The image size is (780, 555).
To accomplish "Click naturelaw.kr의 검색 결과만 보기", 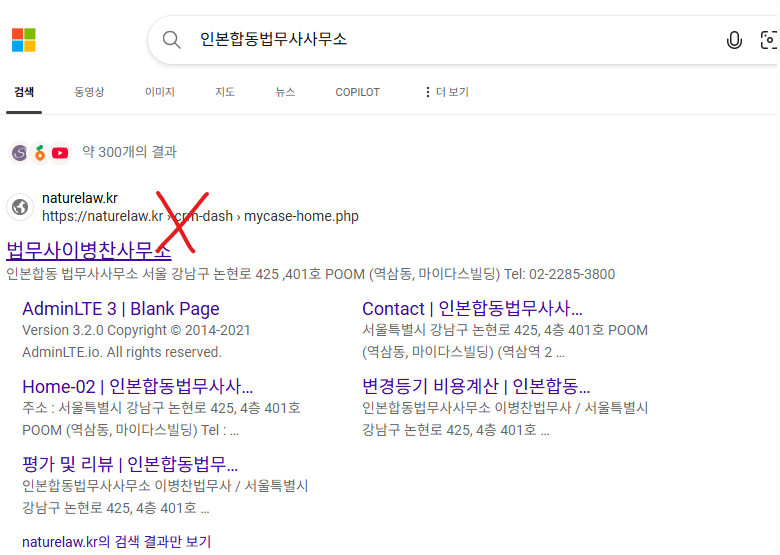I will point(116,542).
